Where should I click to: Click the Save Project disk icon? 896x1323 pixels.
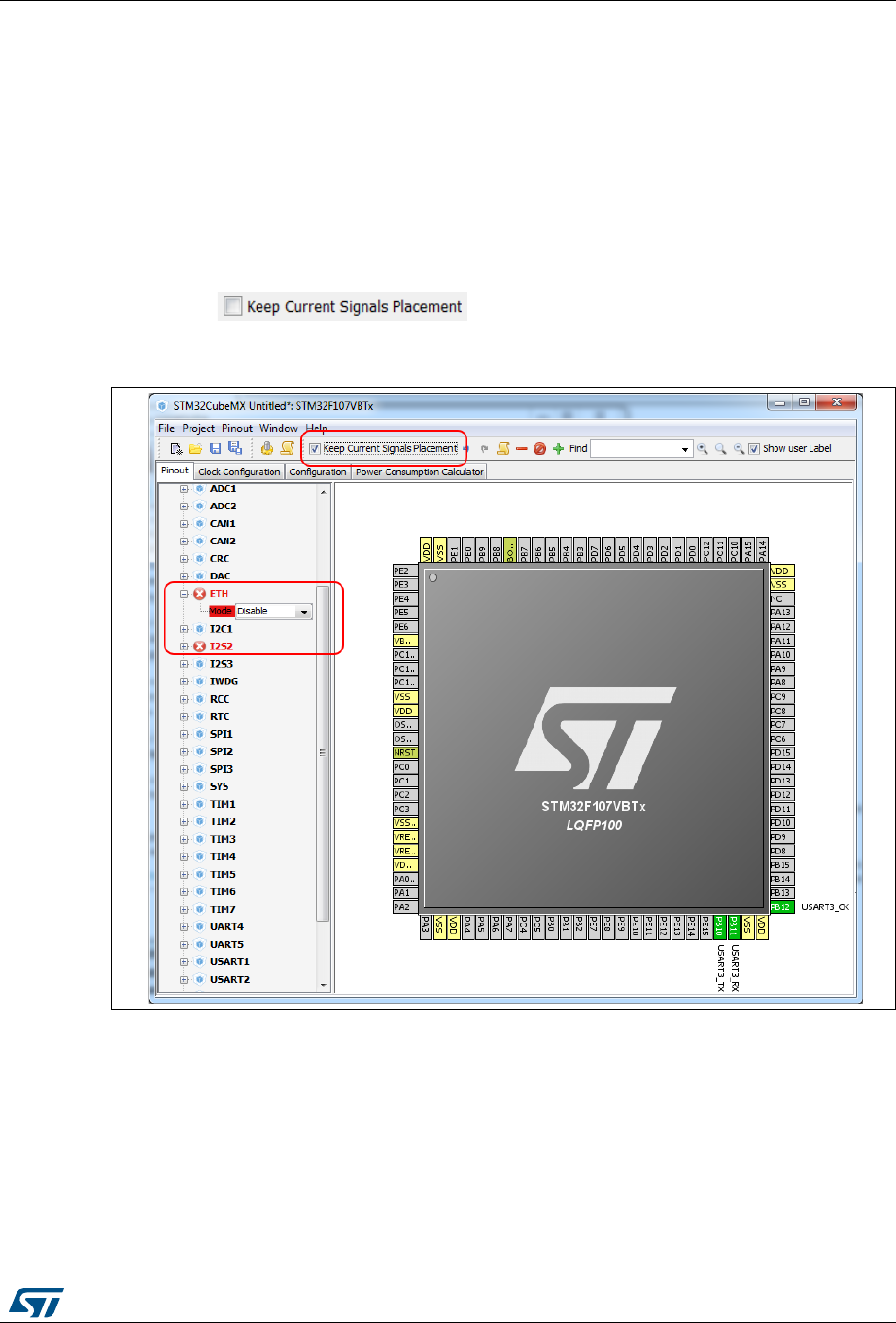click(x=215, y=449)
